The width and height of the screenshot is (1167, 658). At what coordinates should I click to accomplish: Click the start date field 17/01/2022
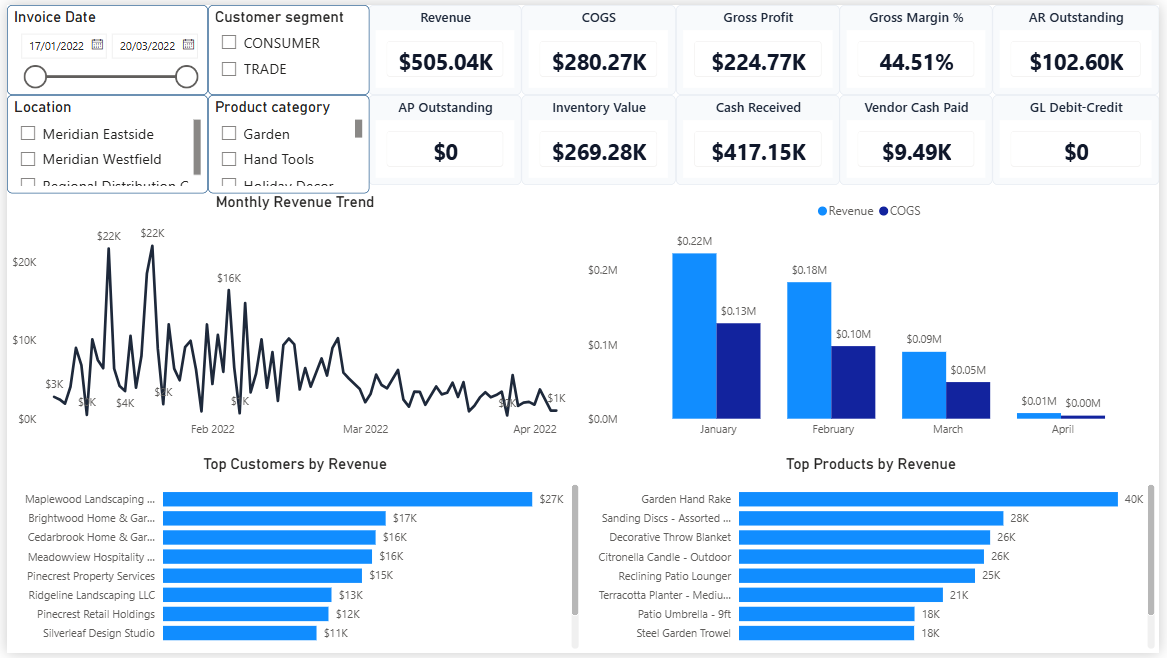point(57,45)
